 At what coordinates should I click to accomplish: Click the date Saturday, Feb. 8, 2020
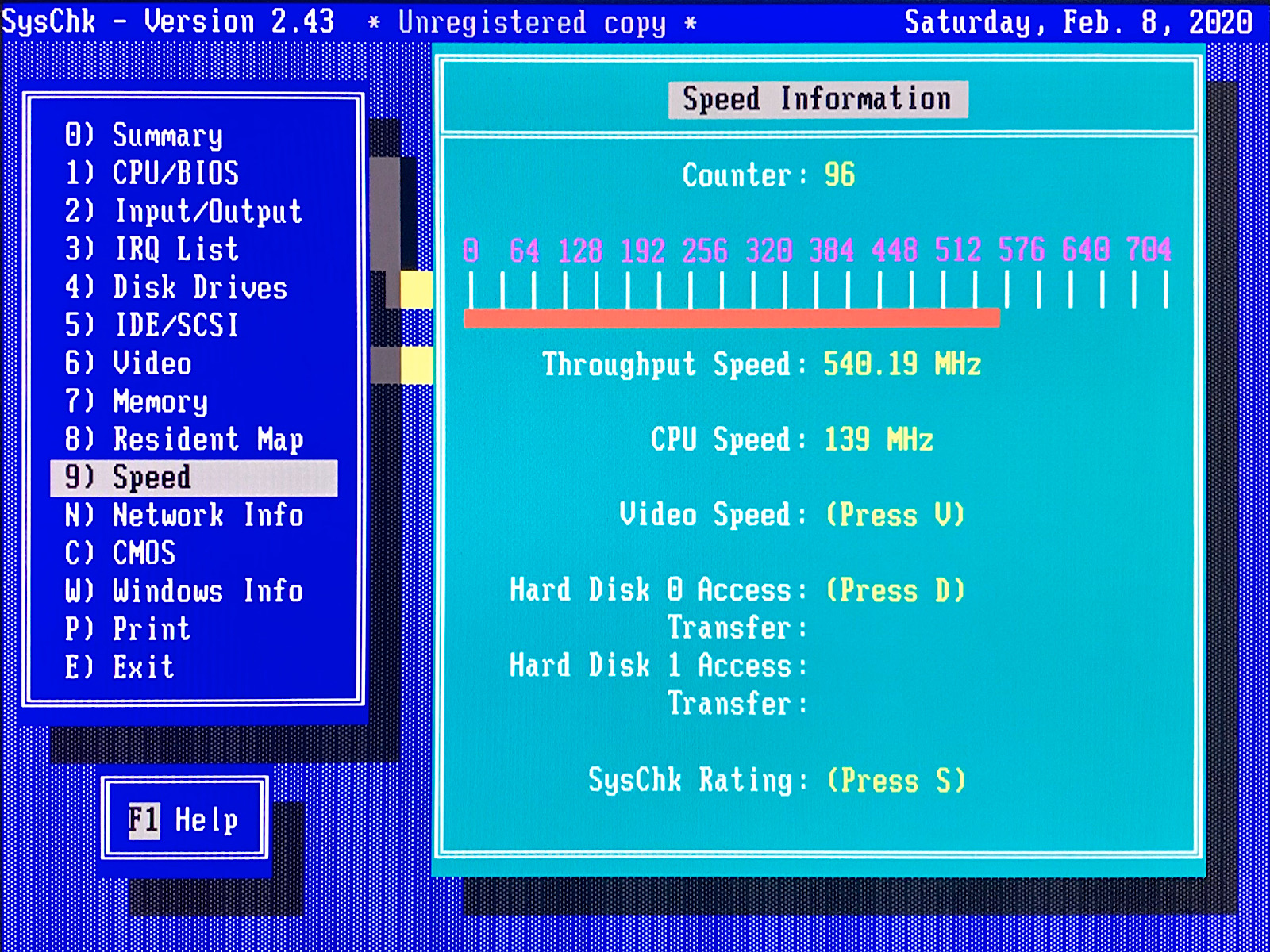pos(1079,22)
